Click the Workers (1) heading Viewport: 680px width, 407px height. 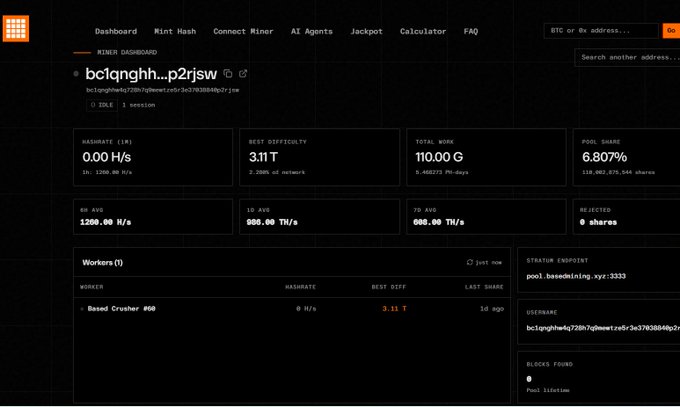(102, 263)
